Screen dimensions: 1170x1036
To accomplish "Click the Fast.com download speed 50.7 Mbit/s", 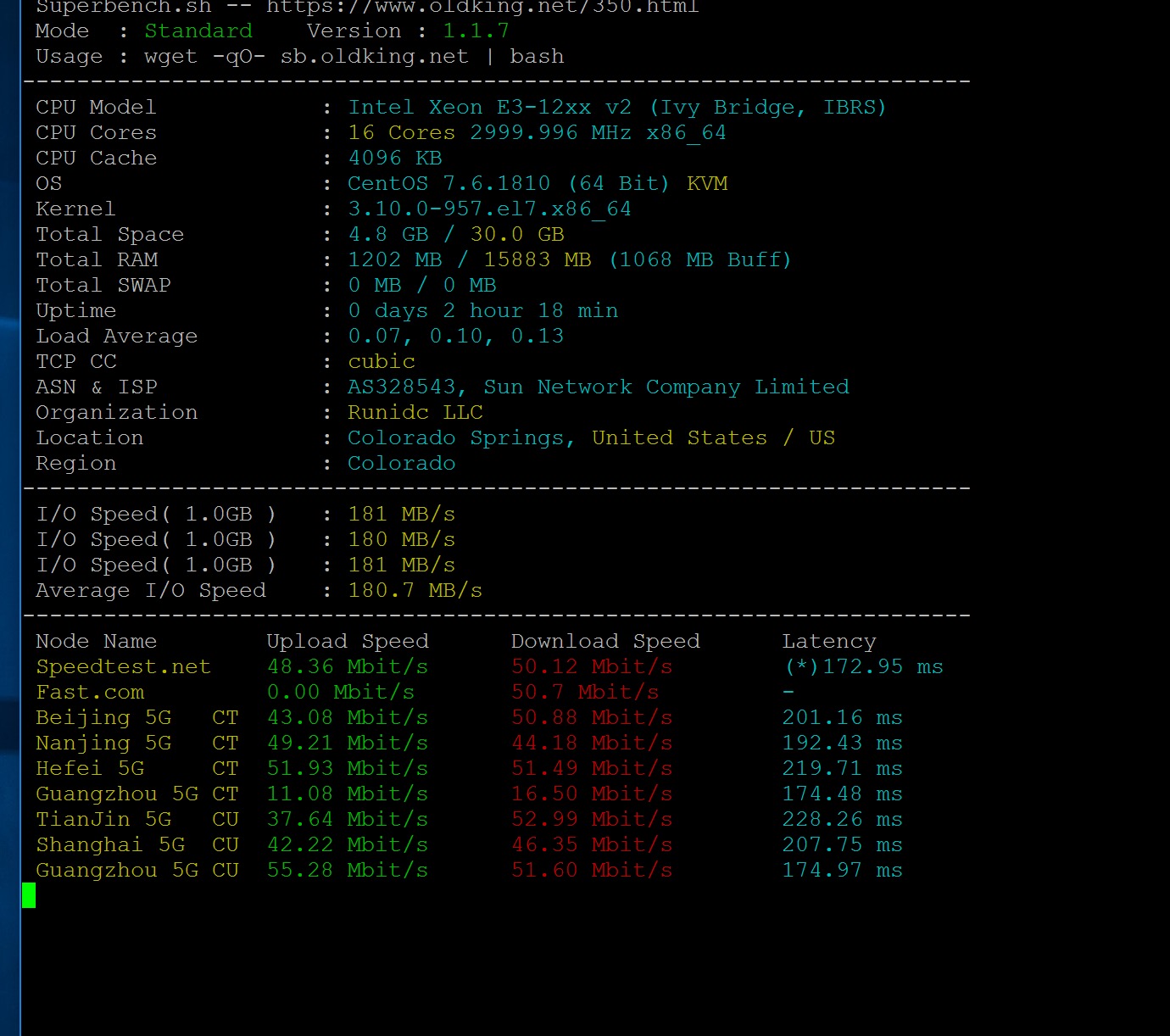I will (585, 693).
